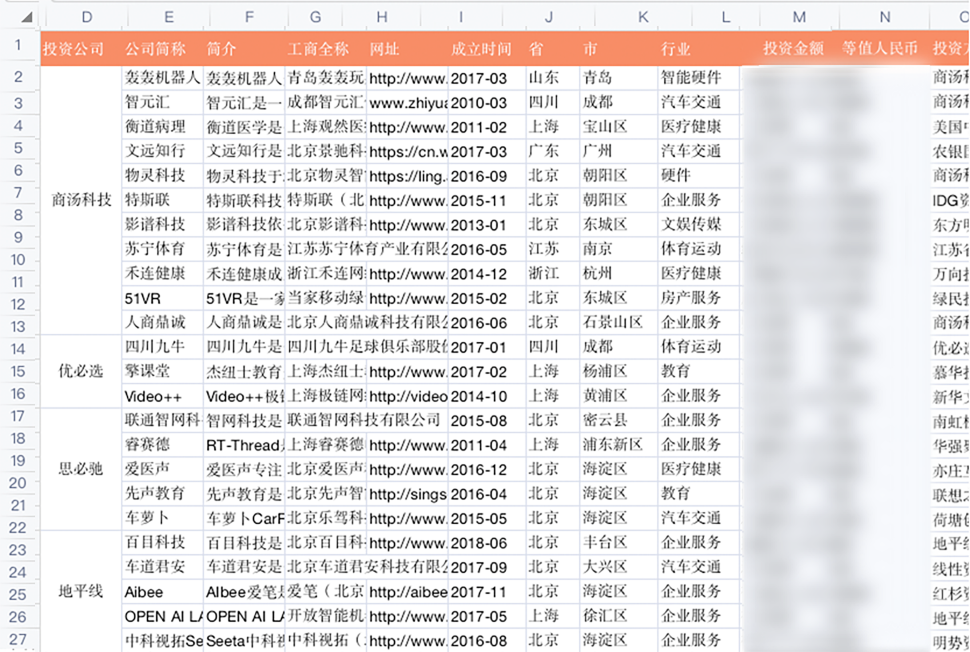Click the 车道君安 company name cell
This screenshot has width=970, height=652.
pos(163,567)
